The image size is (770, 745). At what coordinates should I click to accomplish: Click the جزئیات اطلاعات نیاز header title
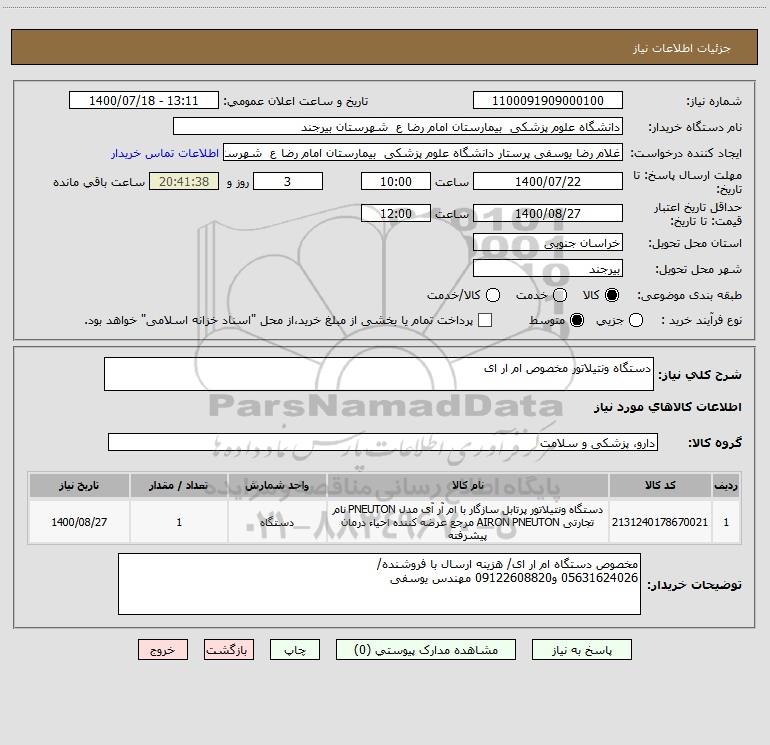(682, 48)
